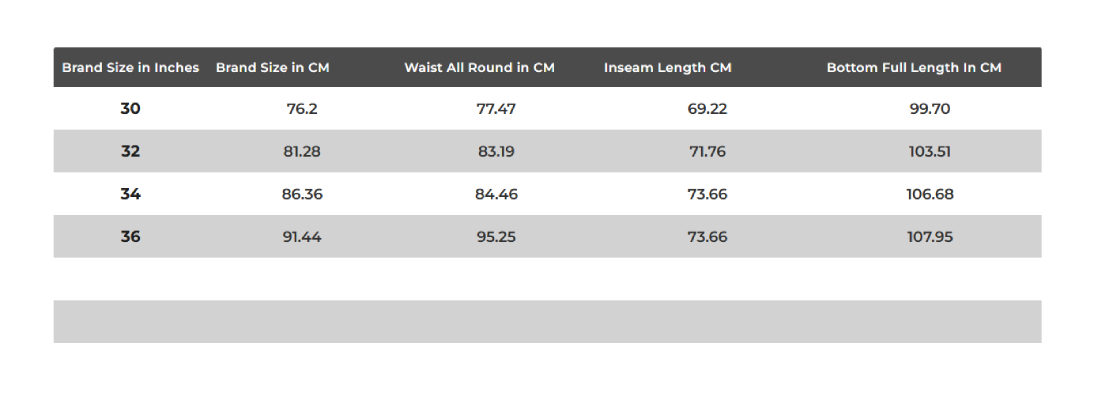Select the "Inseam Length CM" column header
This screenshot has width=1094, height=400.
click(x=667, y=68)
